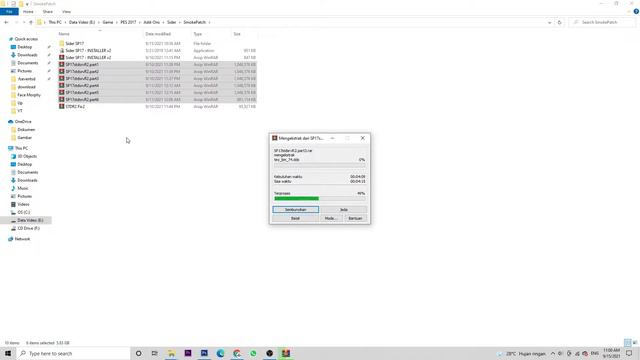
Task: Click PES 2017 in the address breadcrumb
Action: [128, 22]
